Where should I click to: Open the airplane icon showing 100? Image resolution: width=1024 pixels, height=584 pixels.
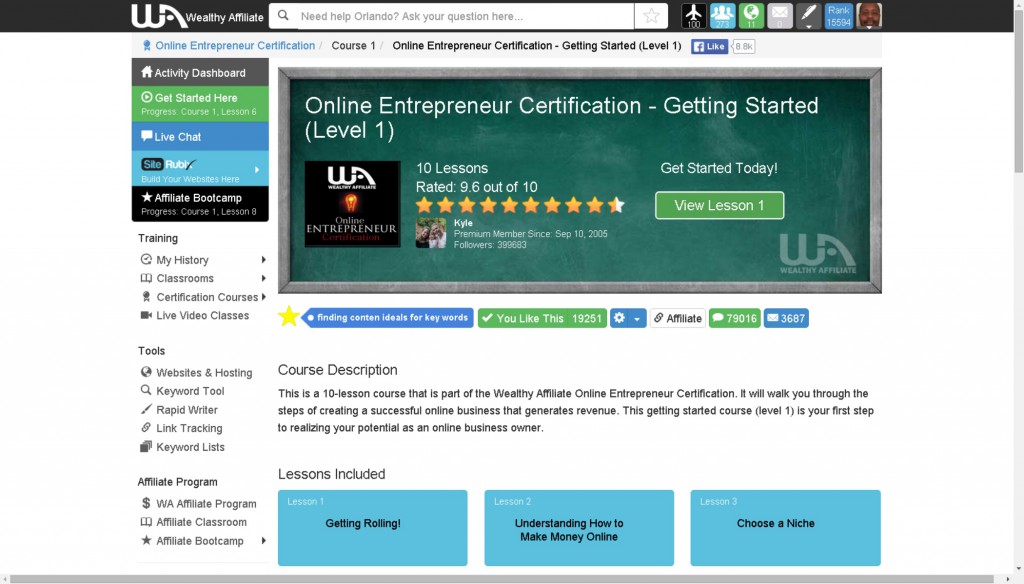coord(694,16)
